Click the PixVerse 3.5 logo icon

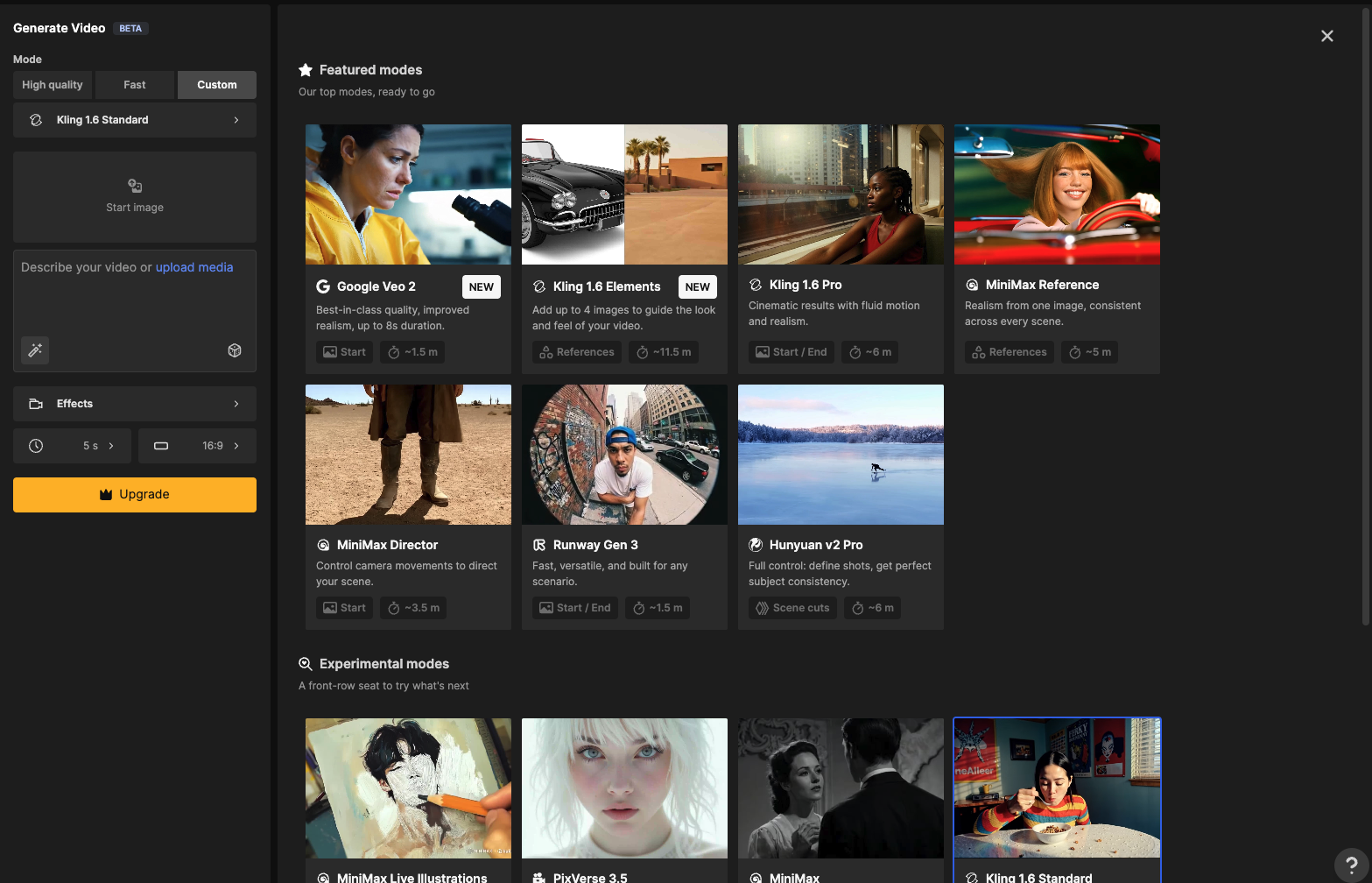[x=539, y=878]
